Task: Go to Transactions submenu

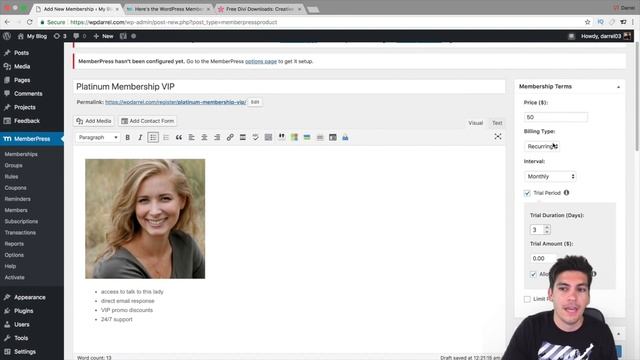Action: click(20, 233)
